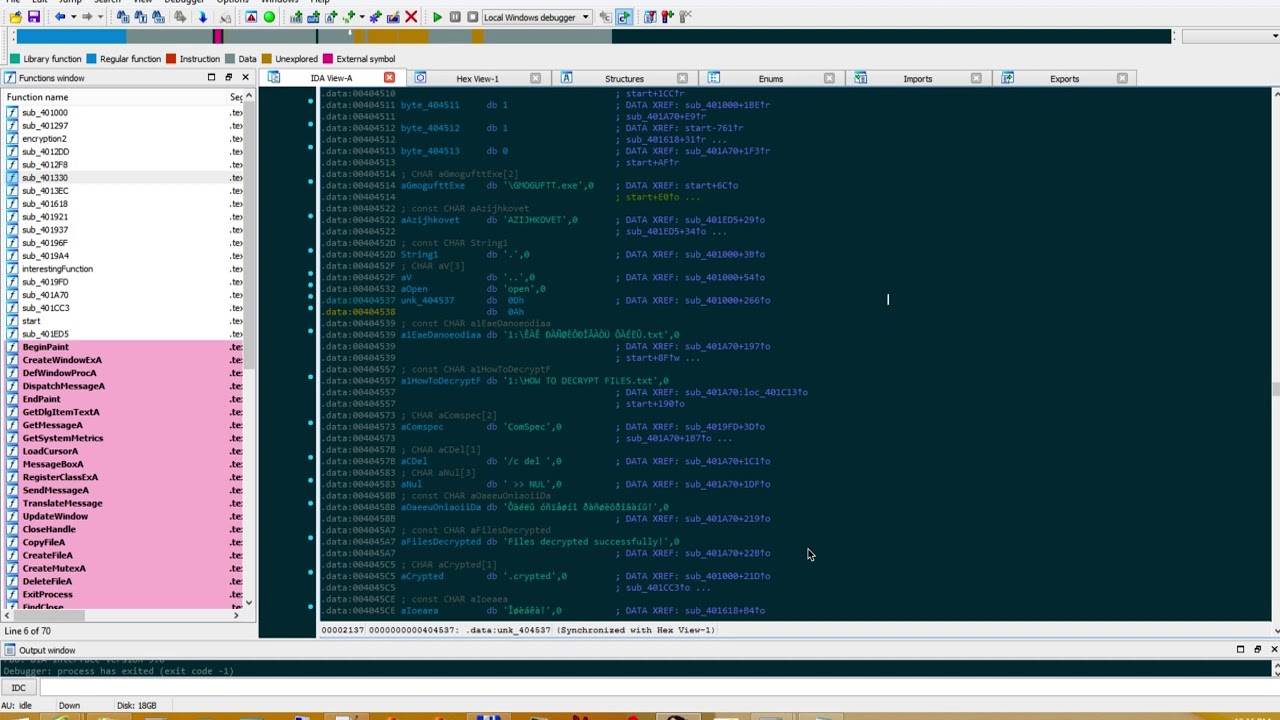
Task: Click the second binoculars search icon
Action: (142, 17)
